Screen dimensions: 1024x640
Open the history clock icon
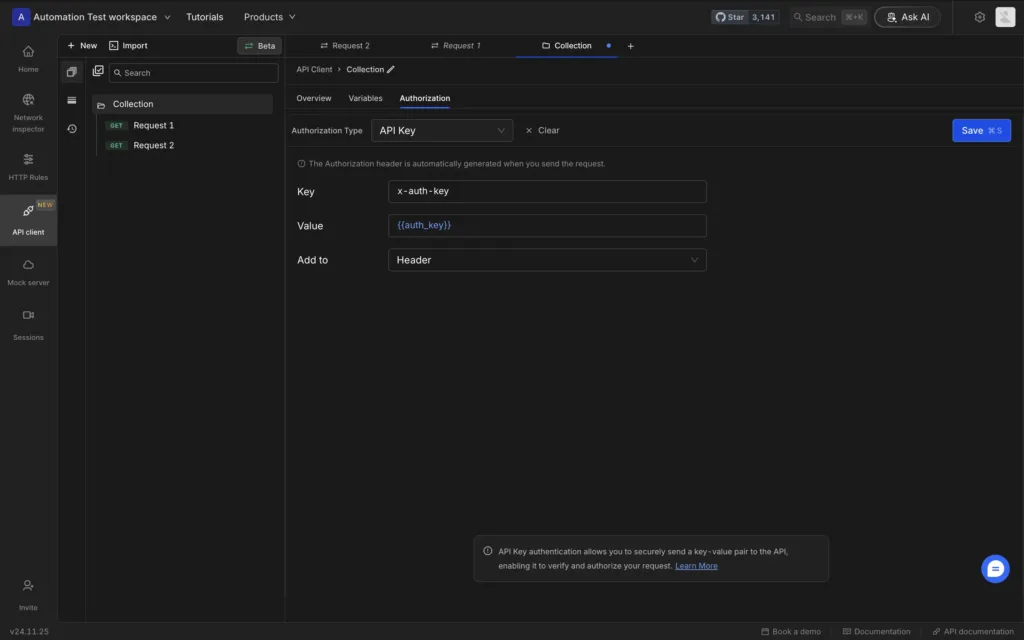(72, 129)
